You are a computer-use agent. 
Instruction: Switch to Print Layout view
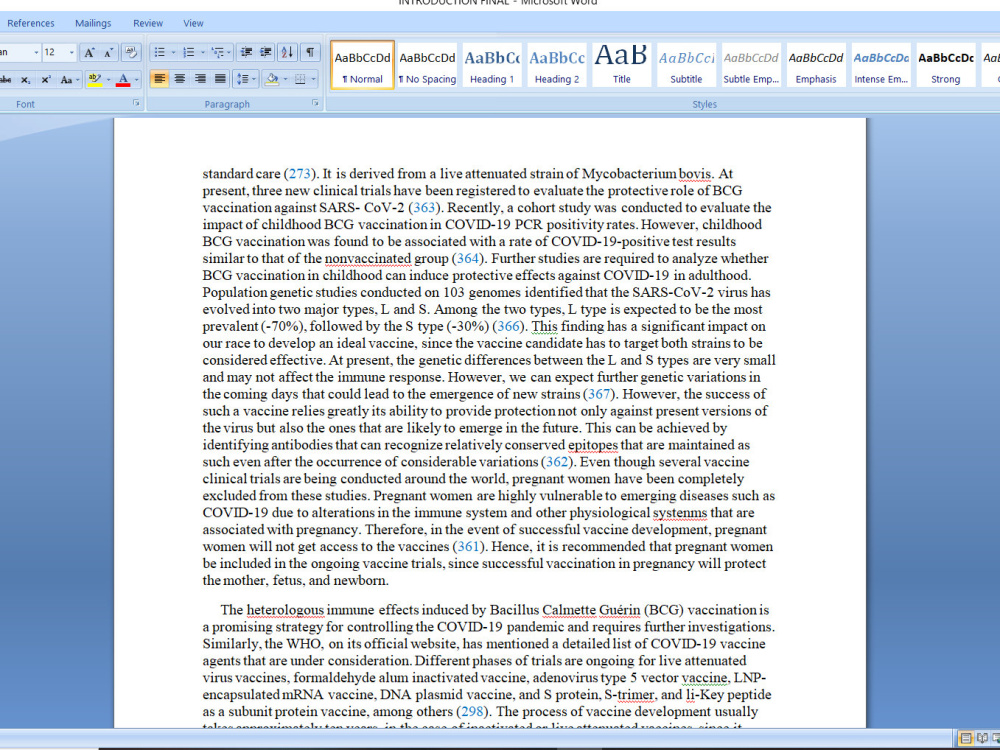(x=966, y=739)
